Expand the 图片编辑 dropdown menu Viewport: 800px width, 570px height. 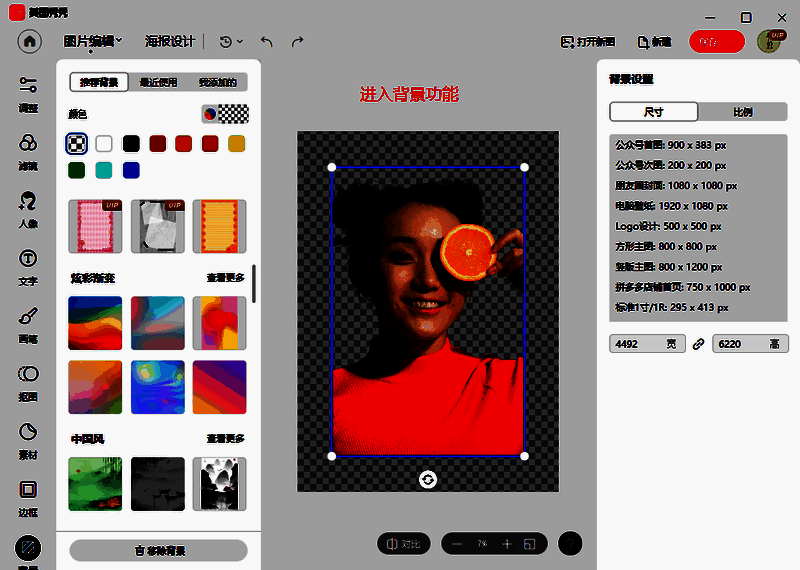(92, 41)
